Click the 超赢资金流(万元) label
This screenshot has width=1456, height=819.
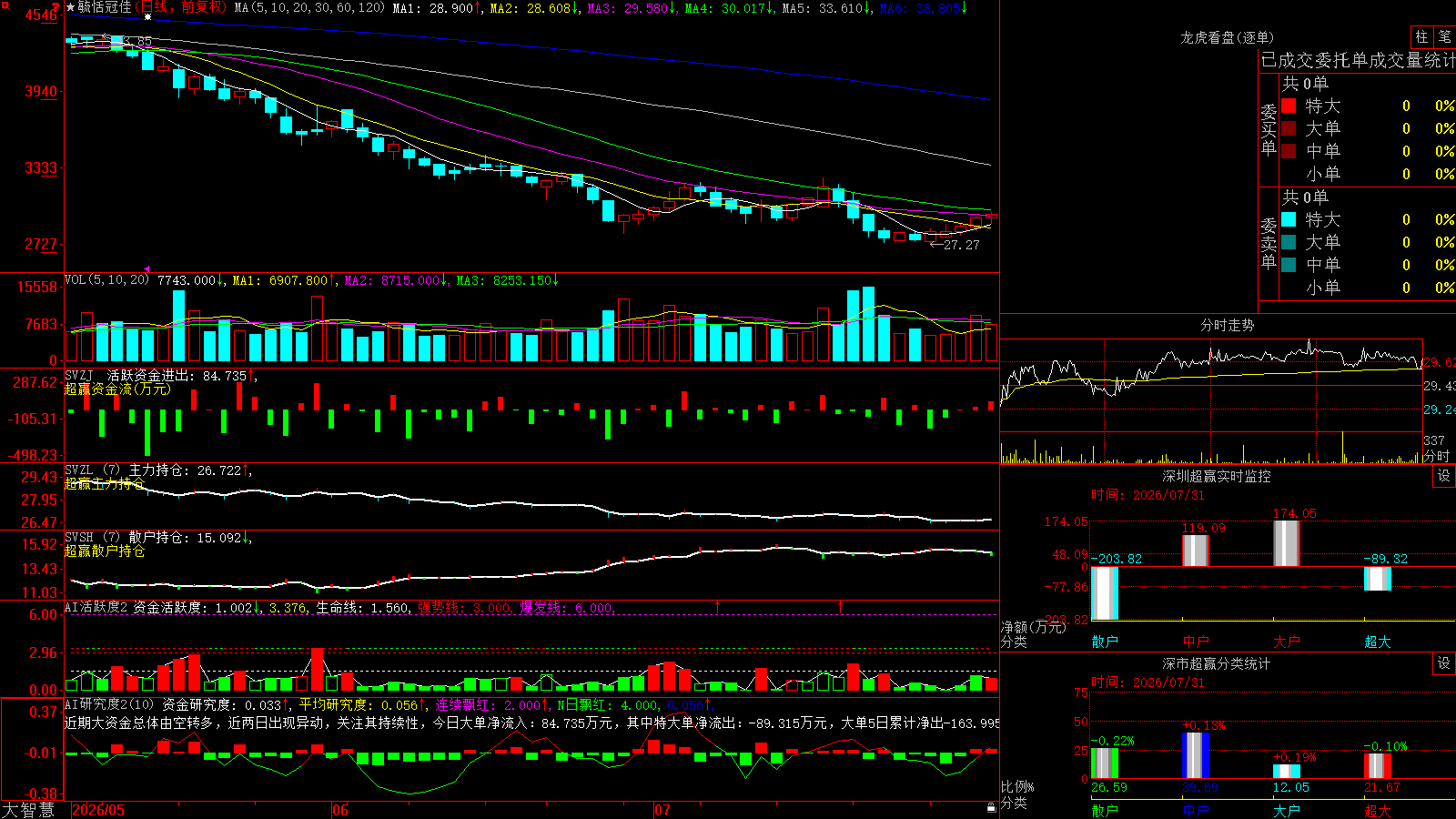117,389
